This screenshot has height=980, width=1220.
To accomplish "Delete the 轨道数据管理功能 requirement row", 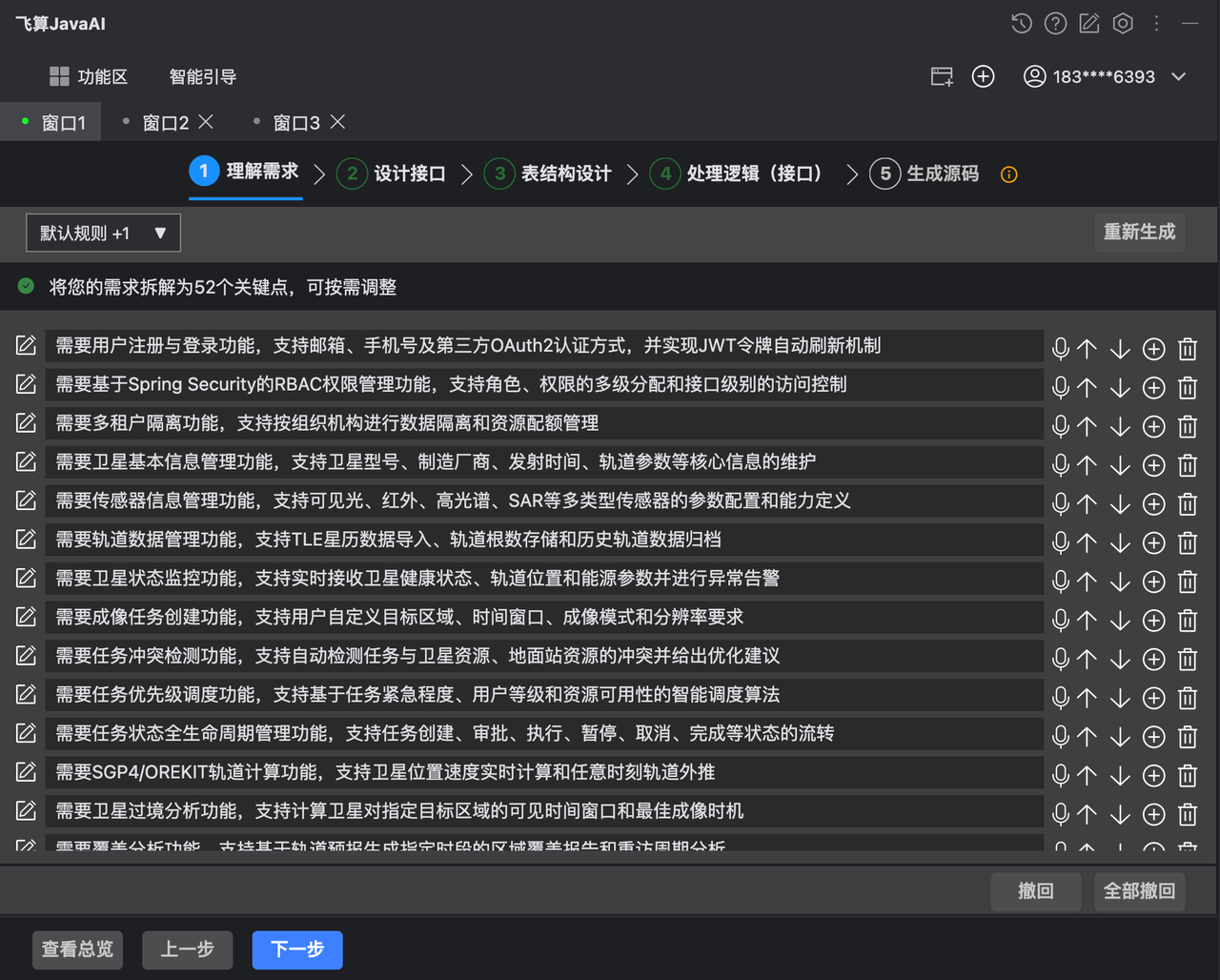I will 1188,542.
